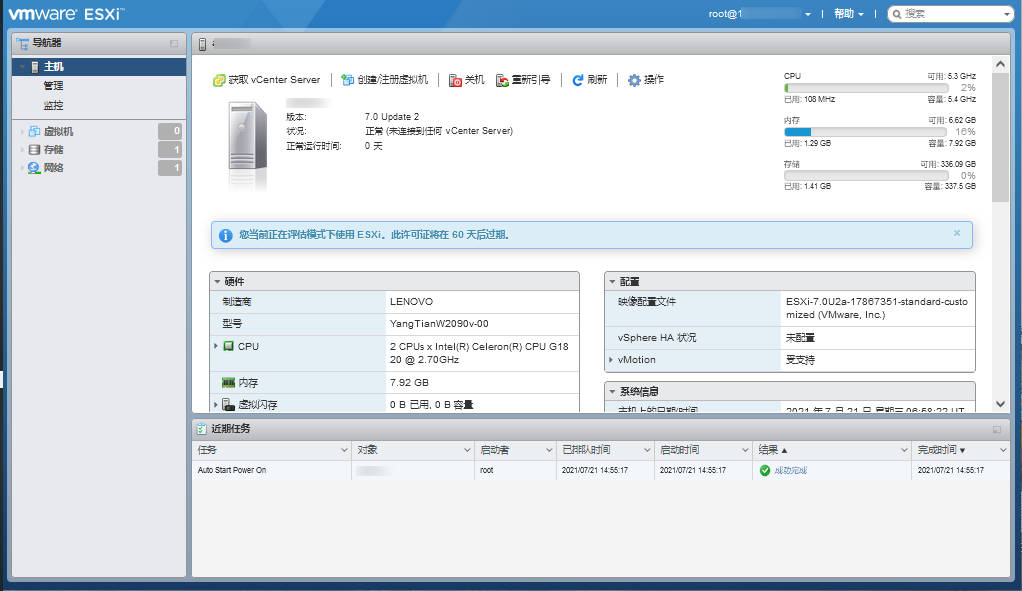
Task: Dismiss the evaluation license notice
Action: (x=957, y=233)
